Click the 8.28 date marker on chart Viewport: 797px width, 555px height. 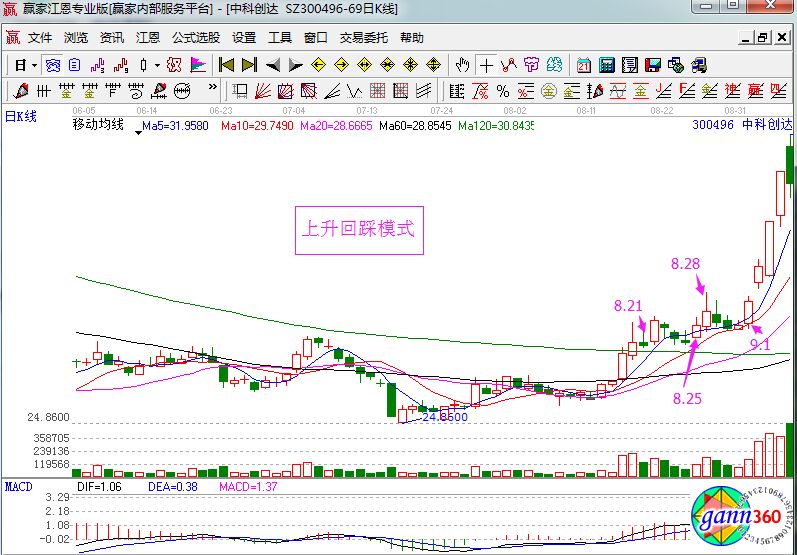click(x=685, y=263)
